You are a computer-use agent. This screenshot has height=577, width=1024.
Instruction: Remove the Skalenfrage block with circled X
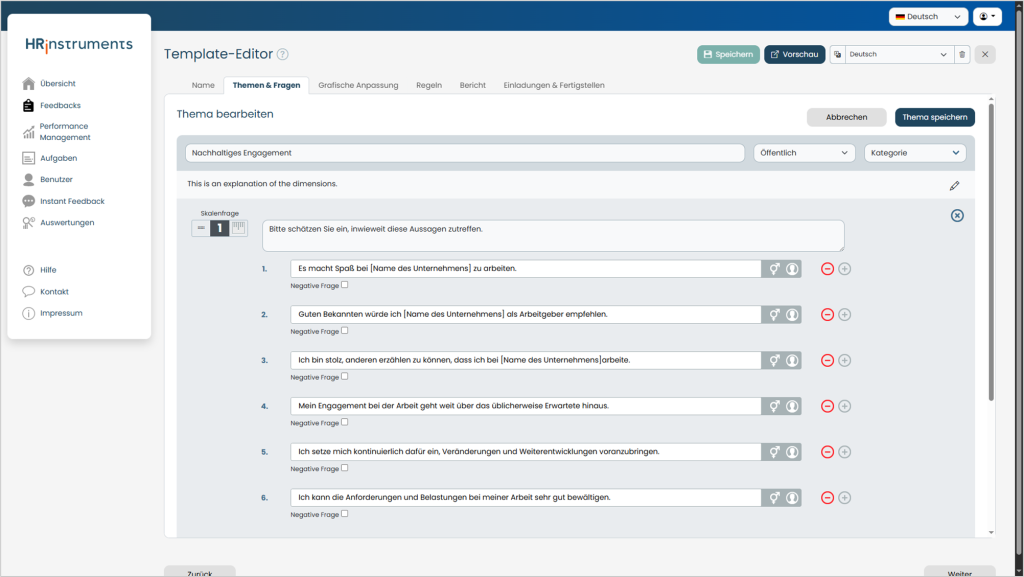pos(957,215)
